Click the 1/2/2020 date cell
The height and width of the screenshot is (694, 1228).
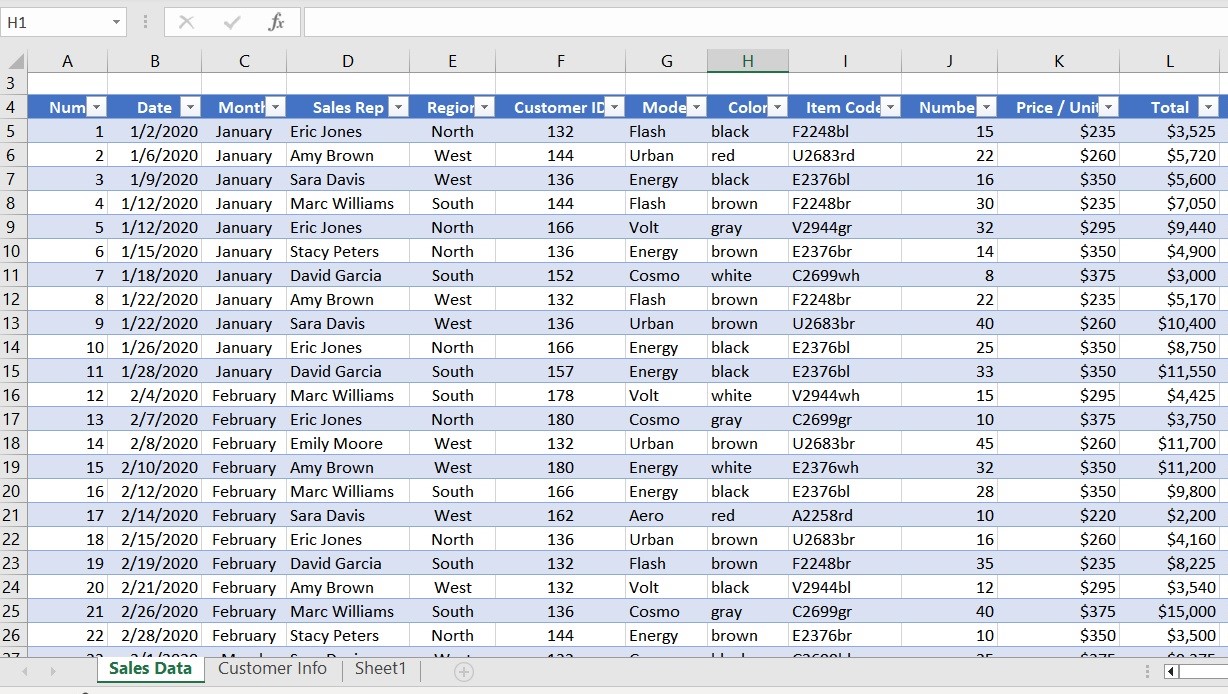pos(154,131)
